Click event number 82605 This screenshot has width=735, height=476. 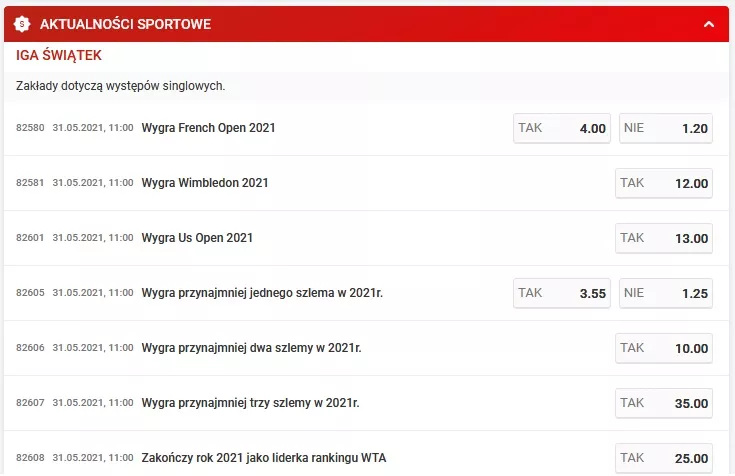click(30, 293)
